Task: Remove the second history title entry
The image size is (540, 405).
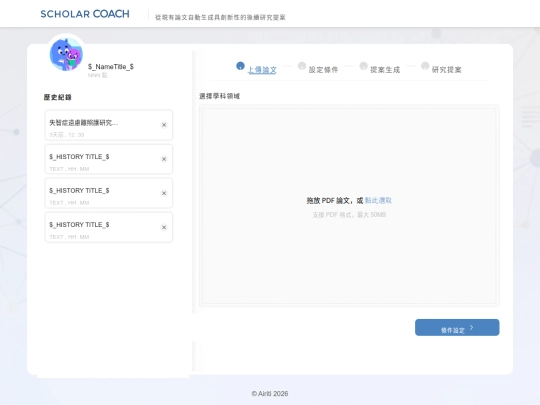Action: click(x=164, y=159)
